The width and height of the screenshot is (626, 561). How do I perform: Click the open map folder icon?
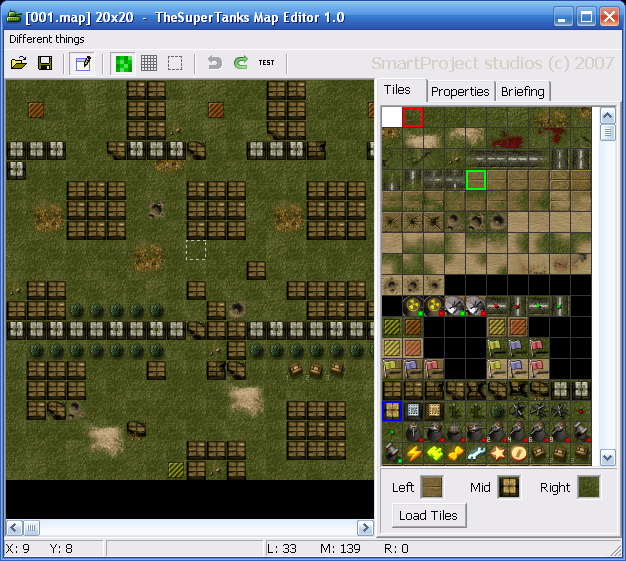click(x=19, y=63)
